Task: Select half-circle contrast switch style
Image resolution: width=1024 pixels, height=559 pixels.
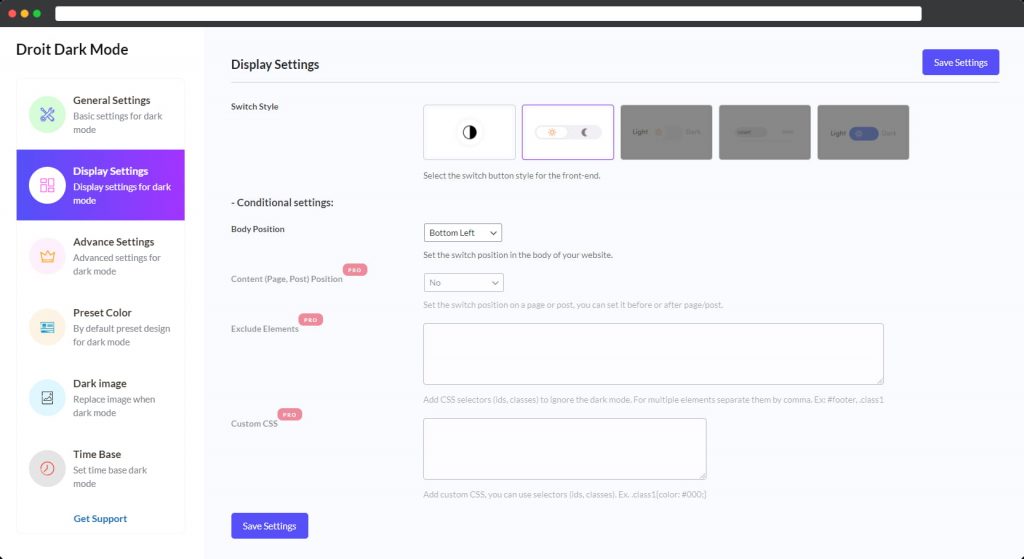Action: 469,132
